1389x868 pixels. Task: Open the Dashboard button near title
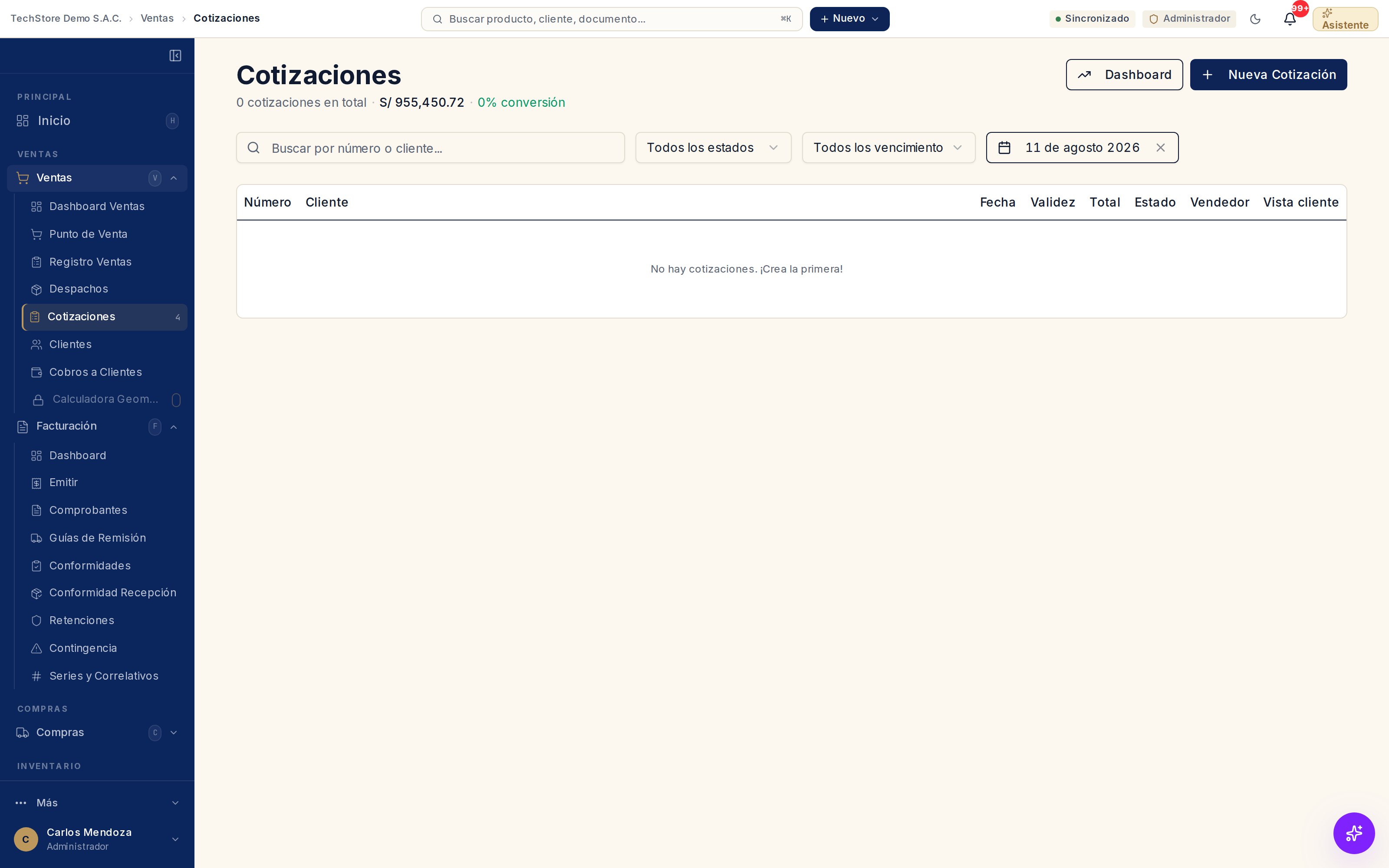click(1124, 75)
